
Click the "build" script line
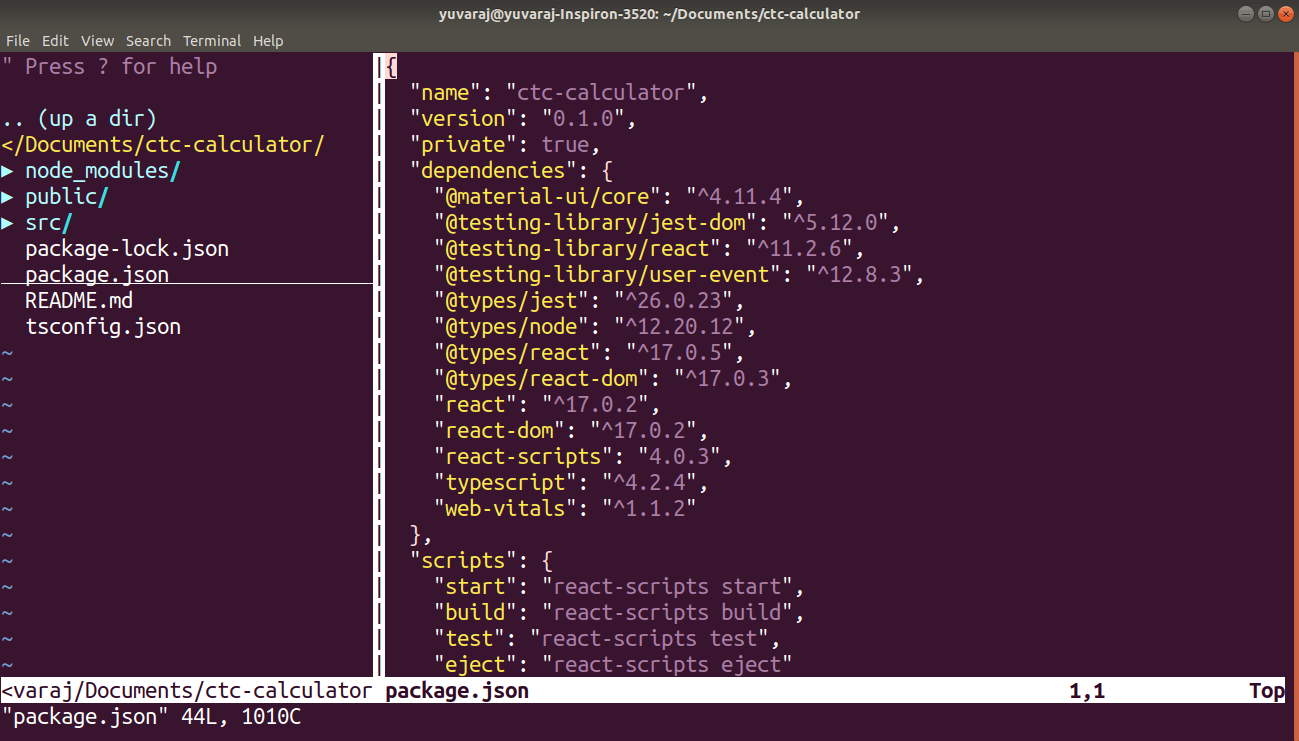(620, 613)
